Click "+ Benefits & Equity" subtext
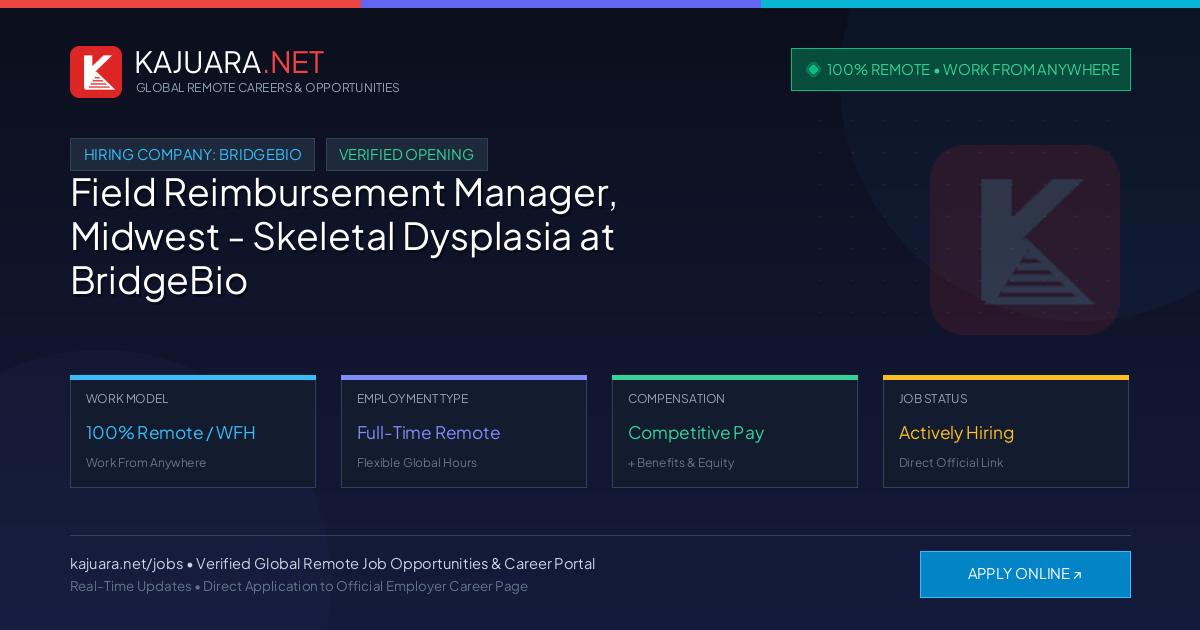Viewport: 1200px width, 630px height. [x=681, y=463]
